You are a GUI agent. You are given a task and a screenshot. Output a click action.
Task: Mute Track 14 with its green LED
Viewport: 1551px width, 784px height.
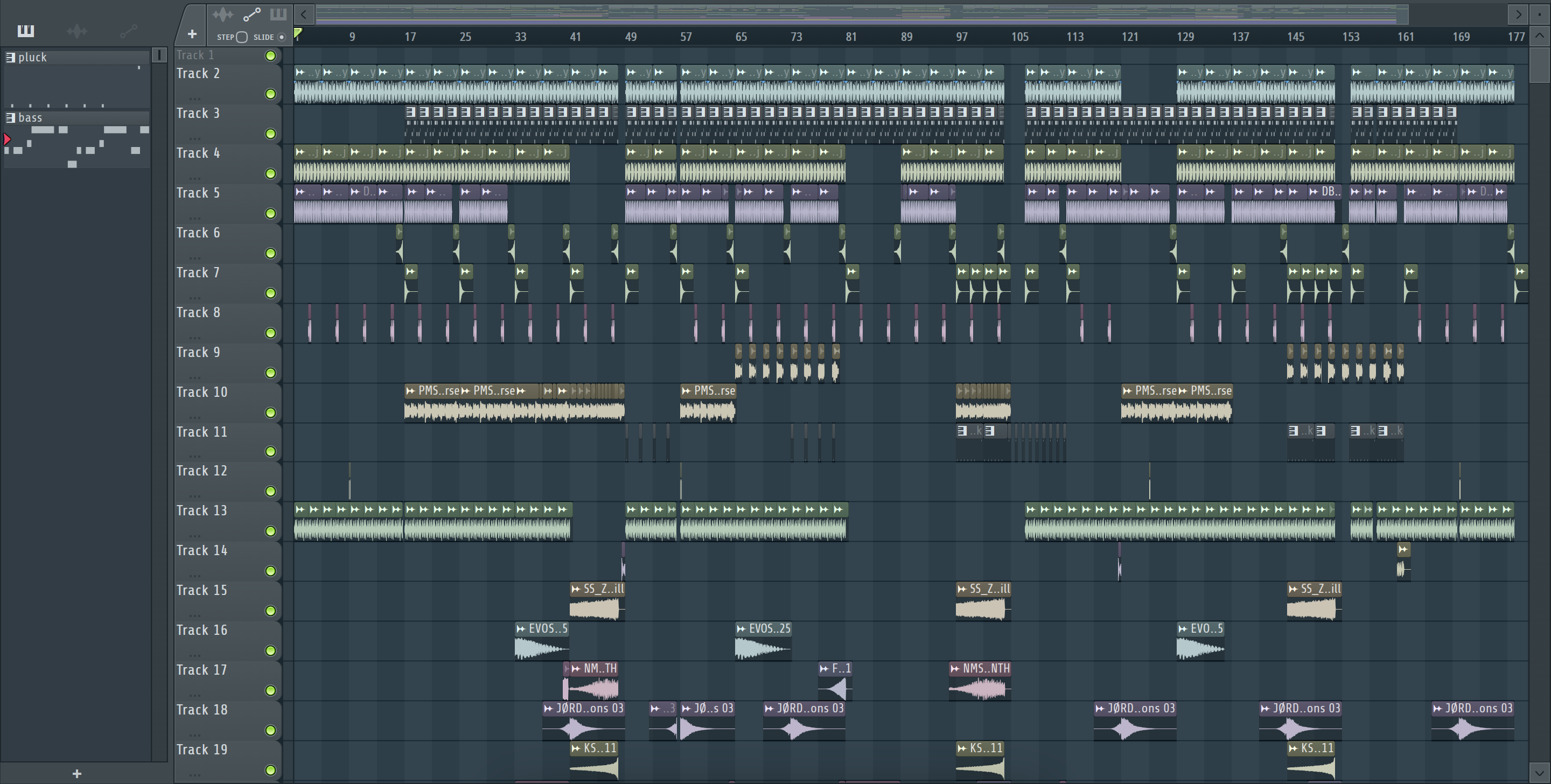[x=271, y=571]
